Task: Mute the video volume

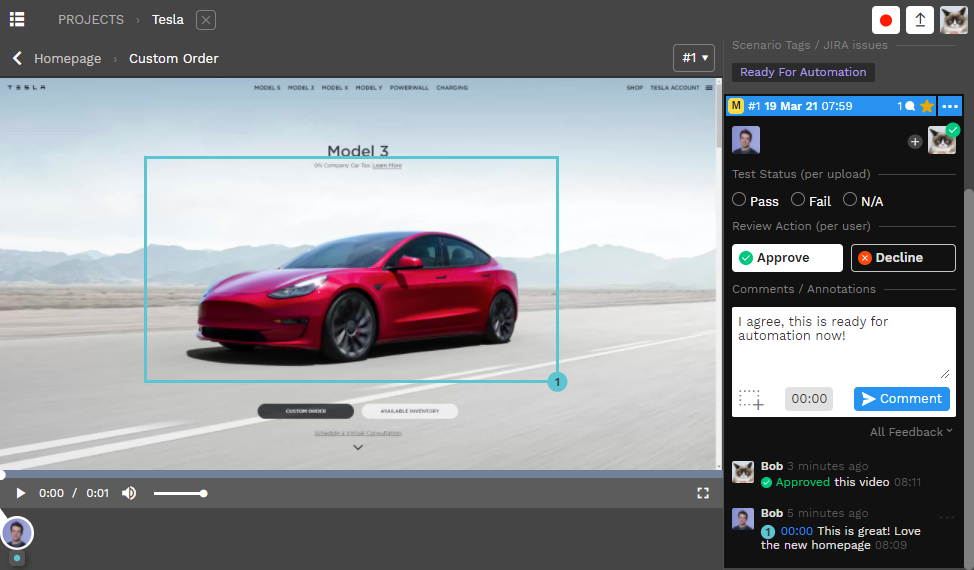Action: pos(129,493)
